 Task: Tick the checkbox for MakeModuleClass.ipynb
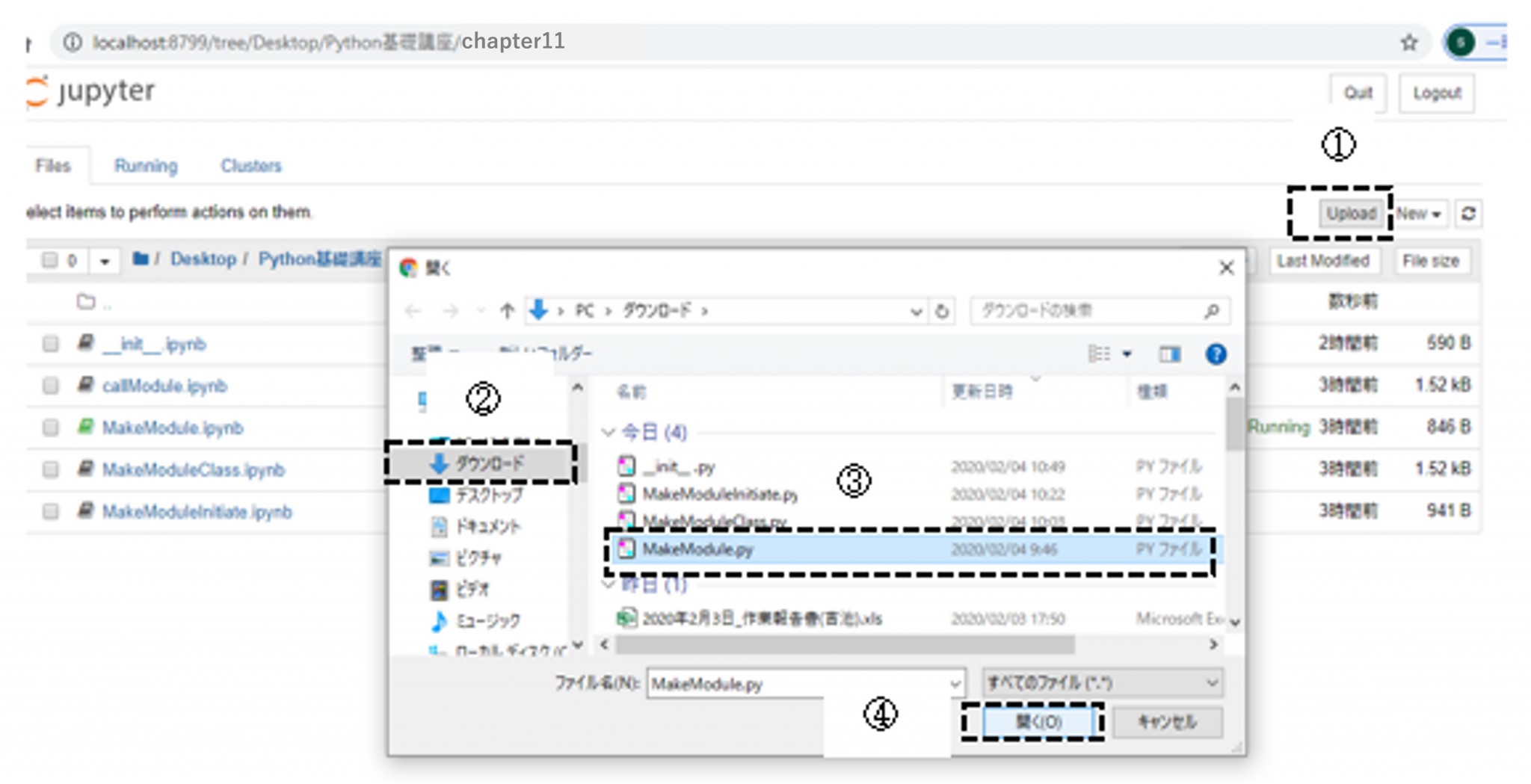51,469
